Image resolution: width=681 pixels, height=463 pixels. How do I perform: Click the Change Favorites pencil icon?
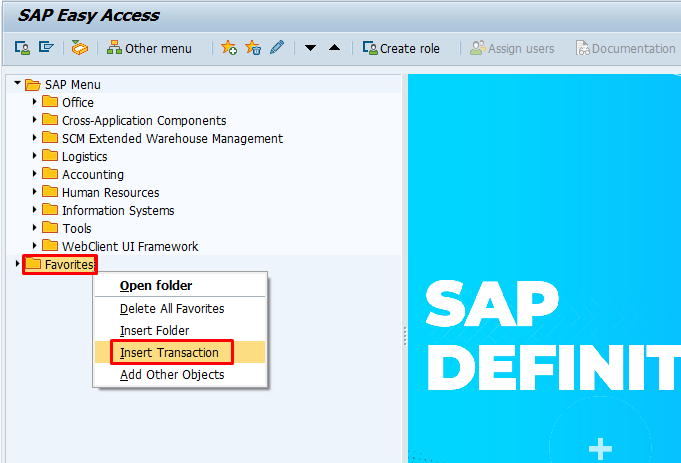pos(277,47)
